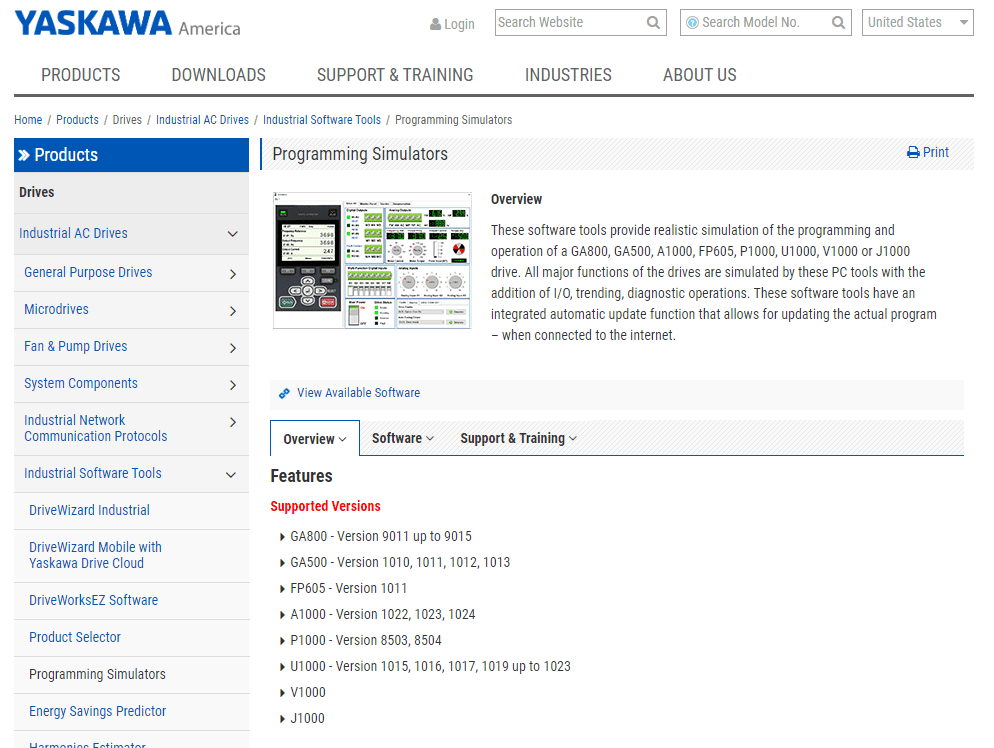This screenshot has width=994, height=748.
Task: Open DriveWorksEZ Software sidebar link
Action: click(93, 600)
